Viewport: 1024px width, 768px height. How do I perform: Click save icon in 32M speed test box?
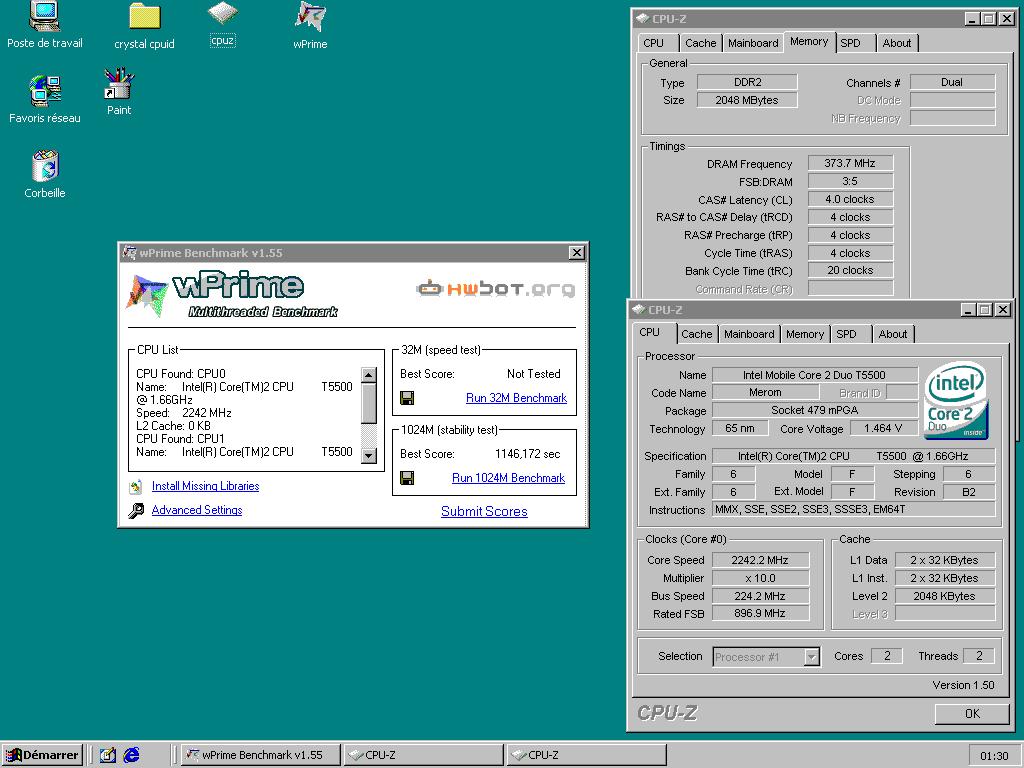(407, 398)
